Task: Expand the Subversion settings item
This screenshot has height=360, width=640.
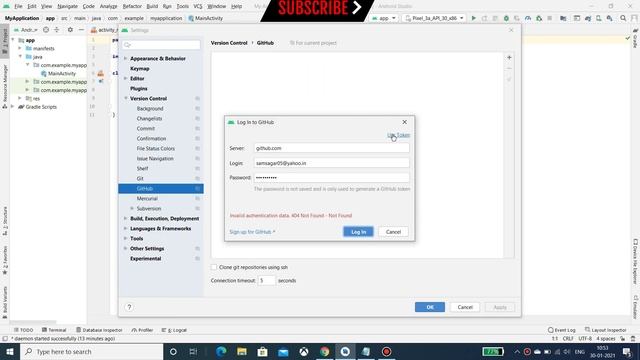Action: tap(132, 209)
